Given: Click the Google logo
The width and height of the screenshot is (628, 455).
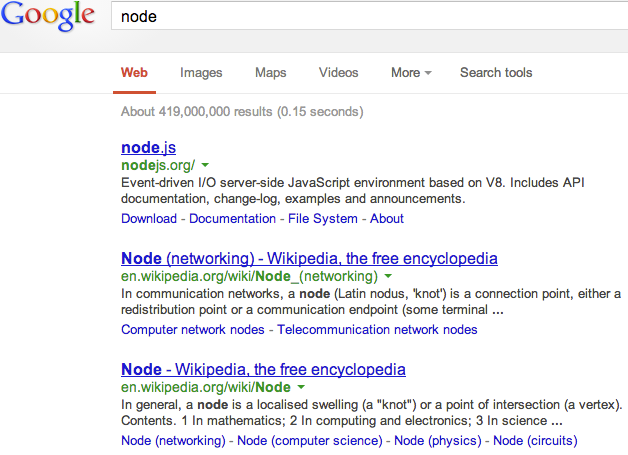Looking at the screenshot, I should [48, 16].
